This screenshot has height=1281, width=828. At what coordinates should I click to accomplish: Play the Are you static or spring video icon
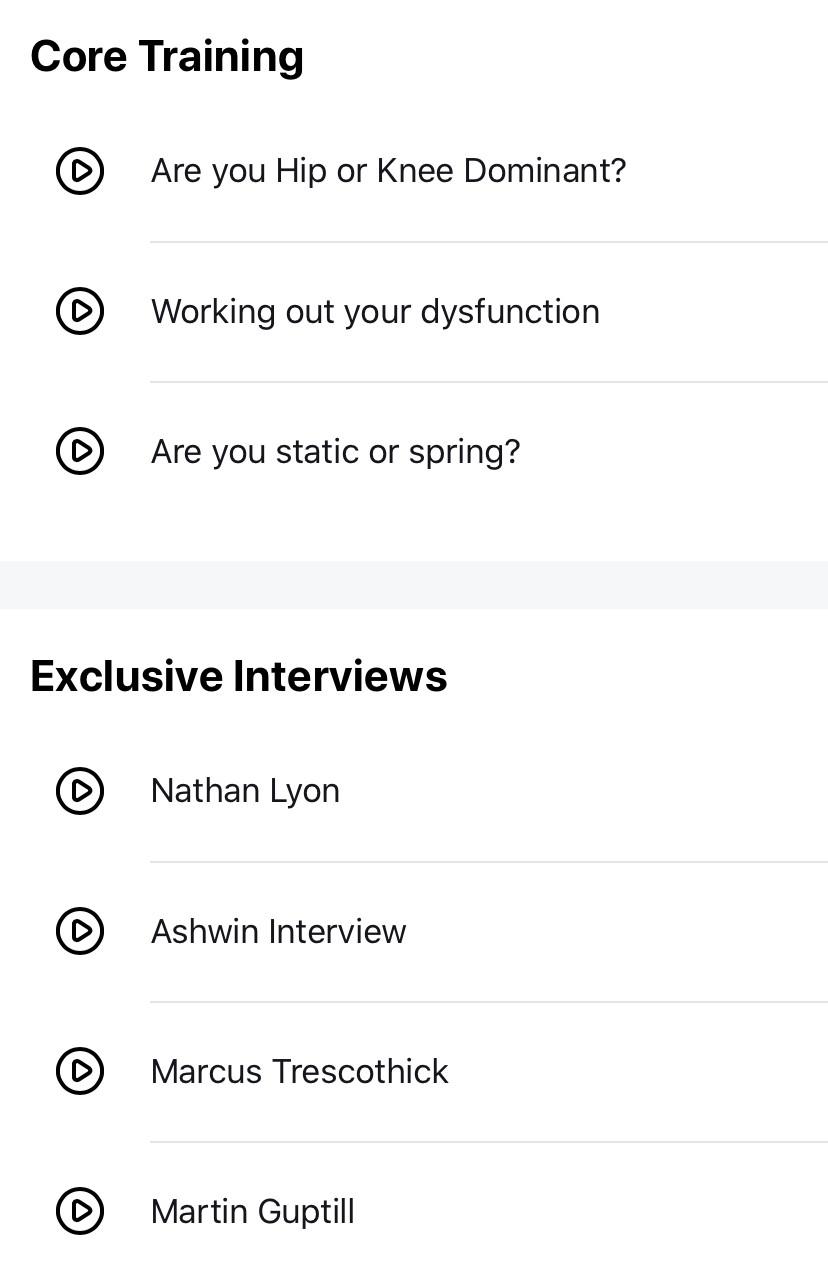point(80,451)
